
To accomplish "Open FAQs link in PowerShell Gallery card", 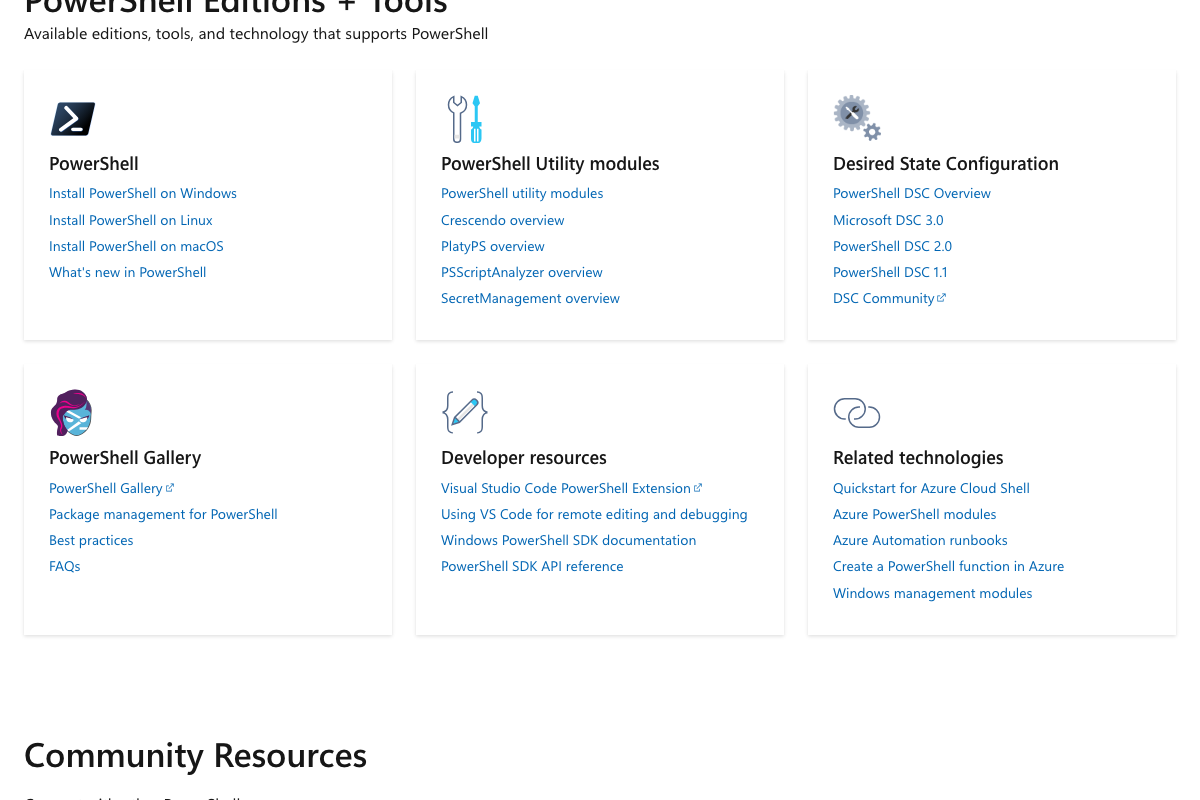I will 65,566.
